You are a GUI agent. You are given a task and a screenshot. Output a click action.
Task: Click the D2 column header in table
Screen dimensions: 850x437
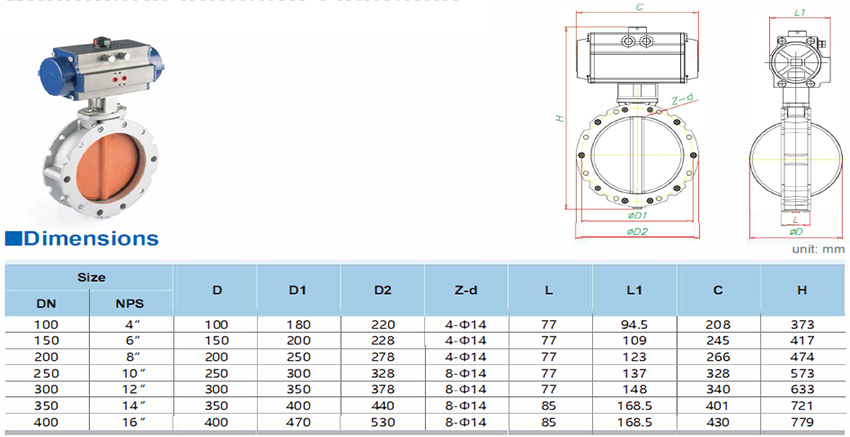click(x=382, y=290)
